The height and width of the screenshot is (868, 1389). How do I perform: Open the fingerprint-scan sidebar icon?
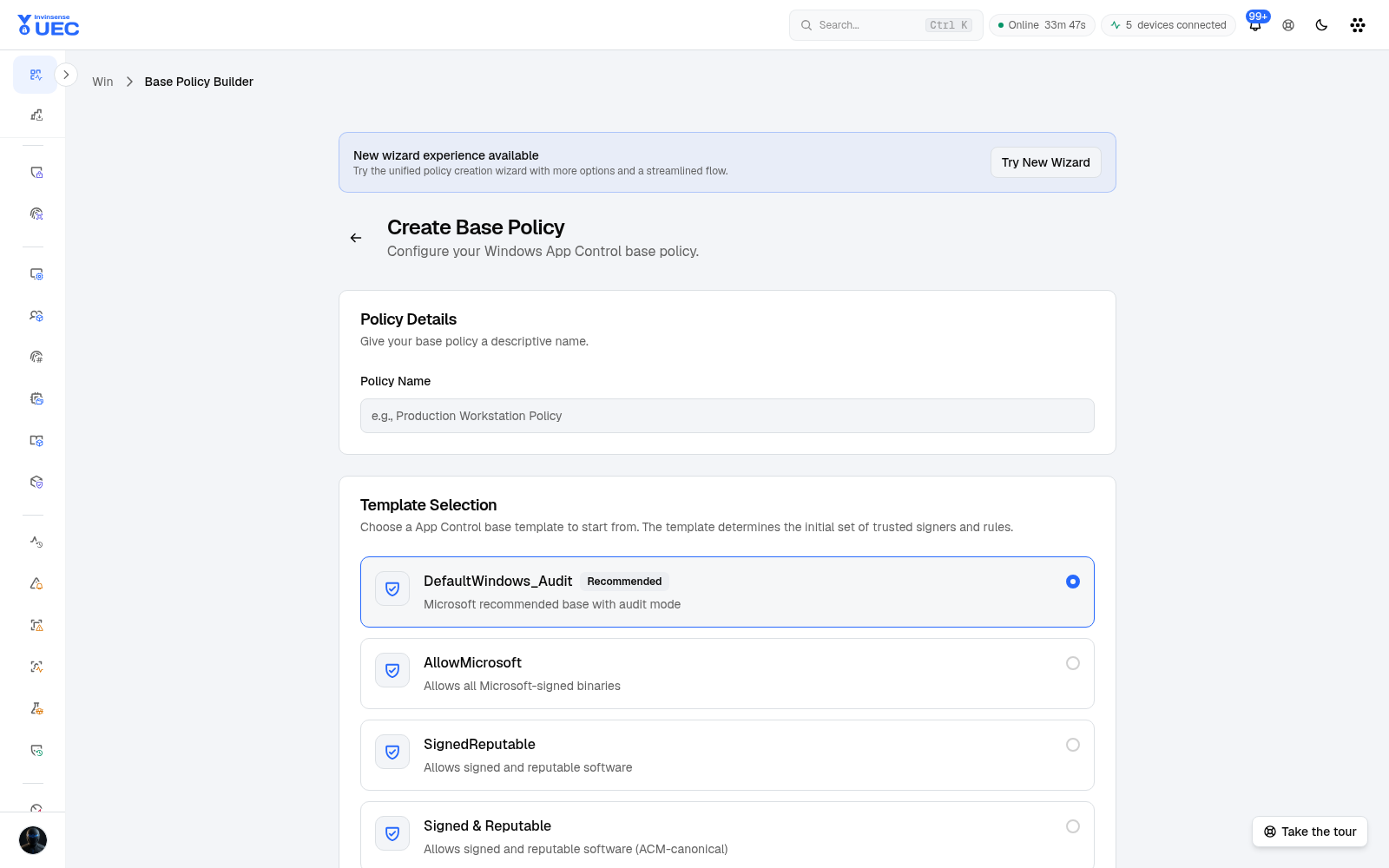click(36, 214)
